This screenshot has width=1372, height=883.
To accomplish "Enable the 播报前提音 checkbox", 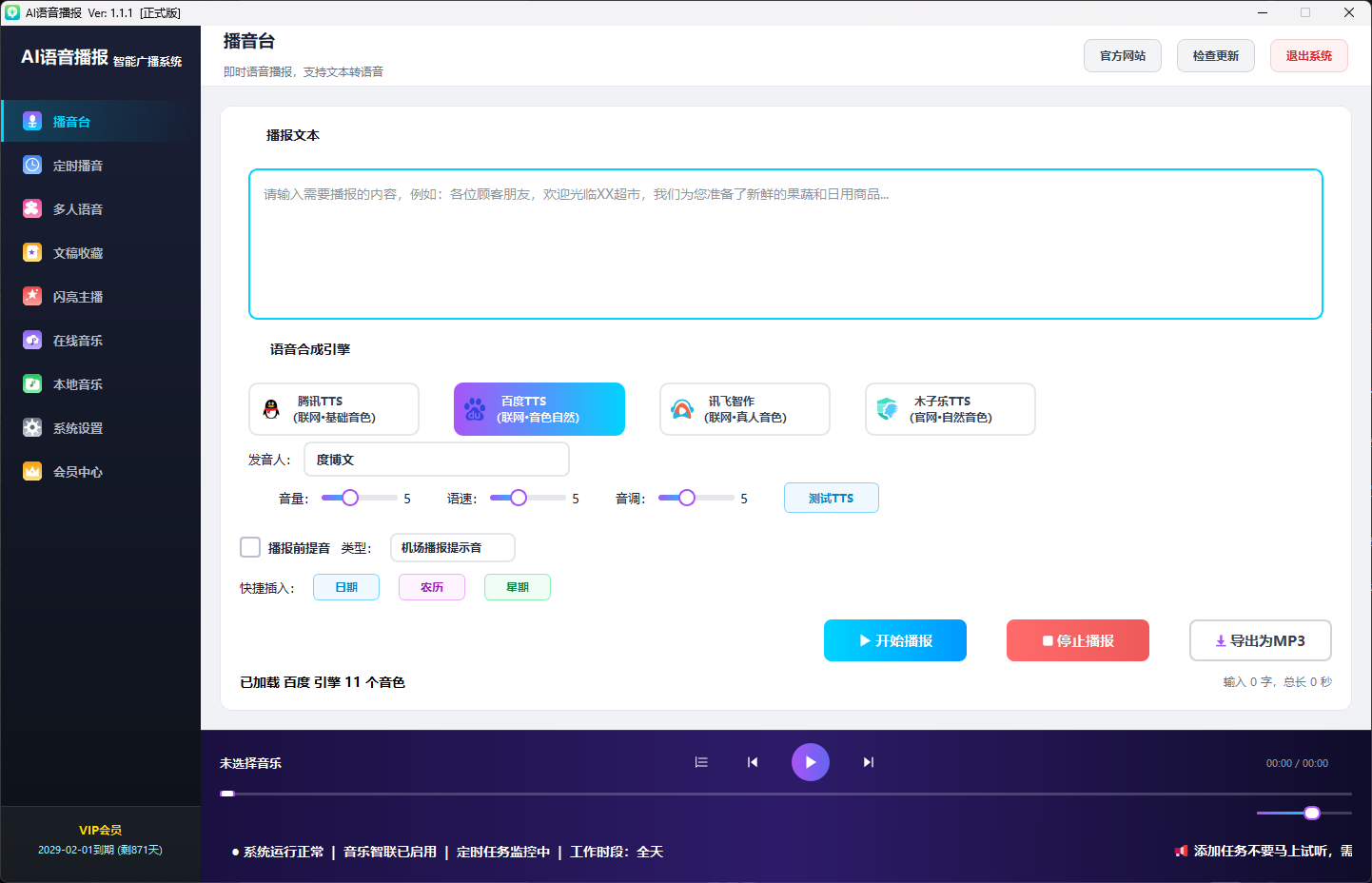I will pyautogui.click(x=250, y=547).
